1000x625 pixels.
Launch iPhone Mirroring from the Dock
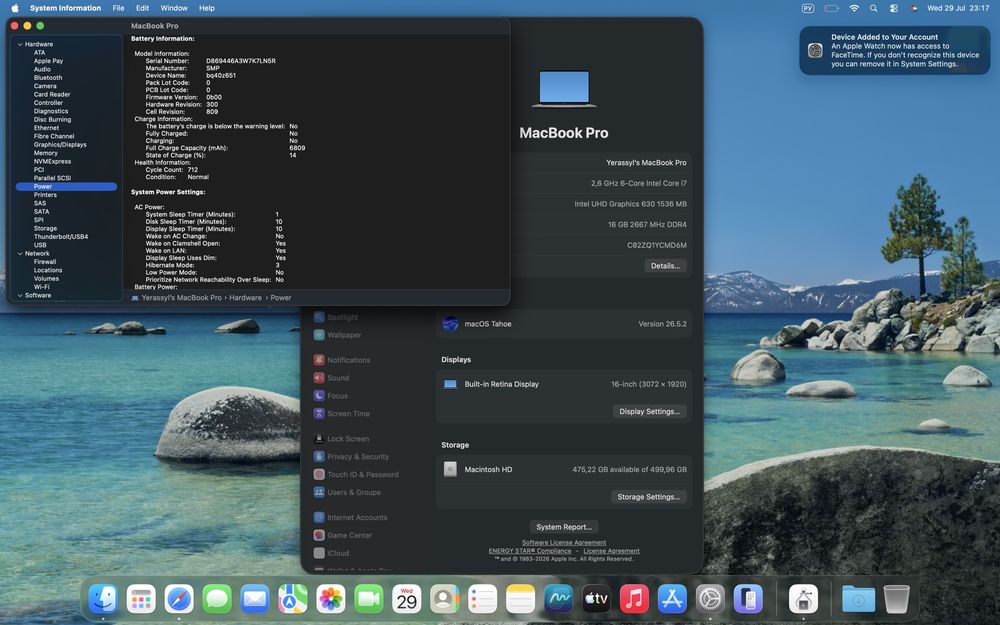(x=748, y=599)
